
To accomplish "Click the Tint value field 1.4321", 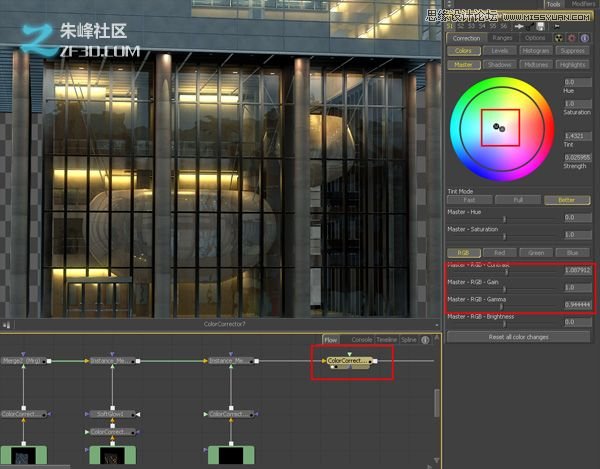I will pyautogui.click(x=578, y=136).
